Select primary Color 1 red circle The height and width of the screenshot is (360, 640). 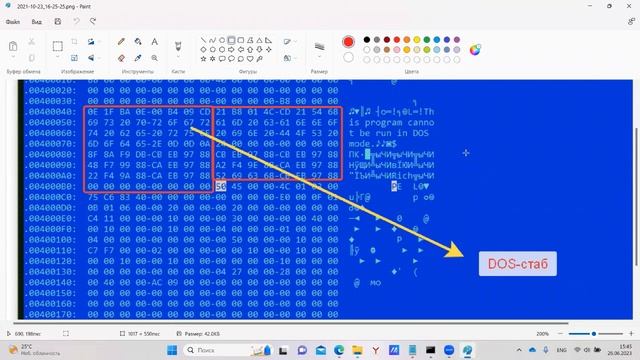click(x=348, y=42)
